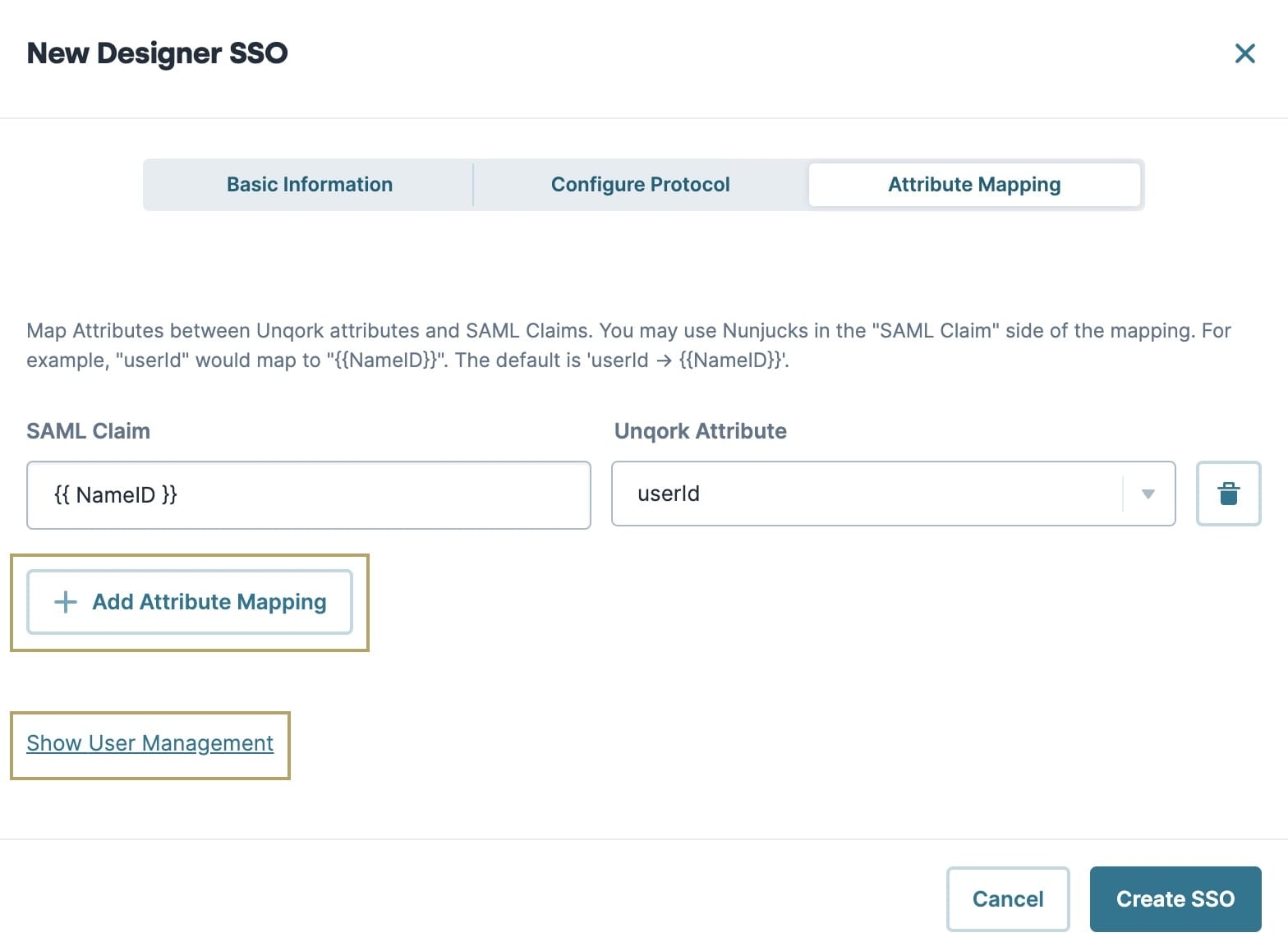Expand the Unqork Attribute dropdown arrow
This screenshot has width=1288, height=951.
[1148, 494]
